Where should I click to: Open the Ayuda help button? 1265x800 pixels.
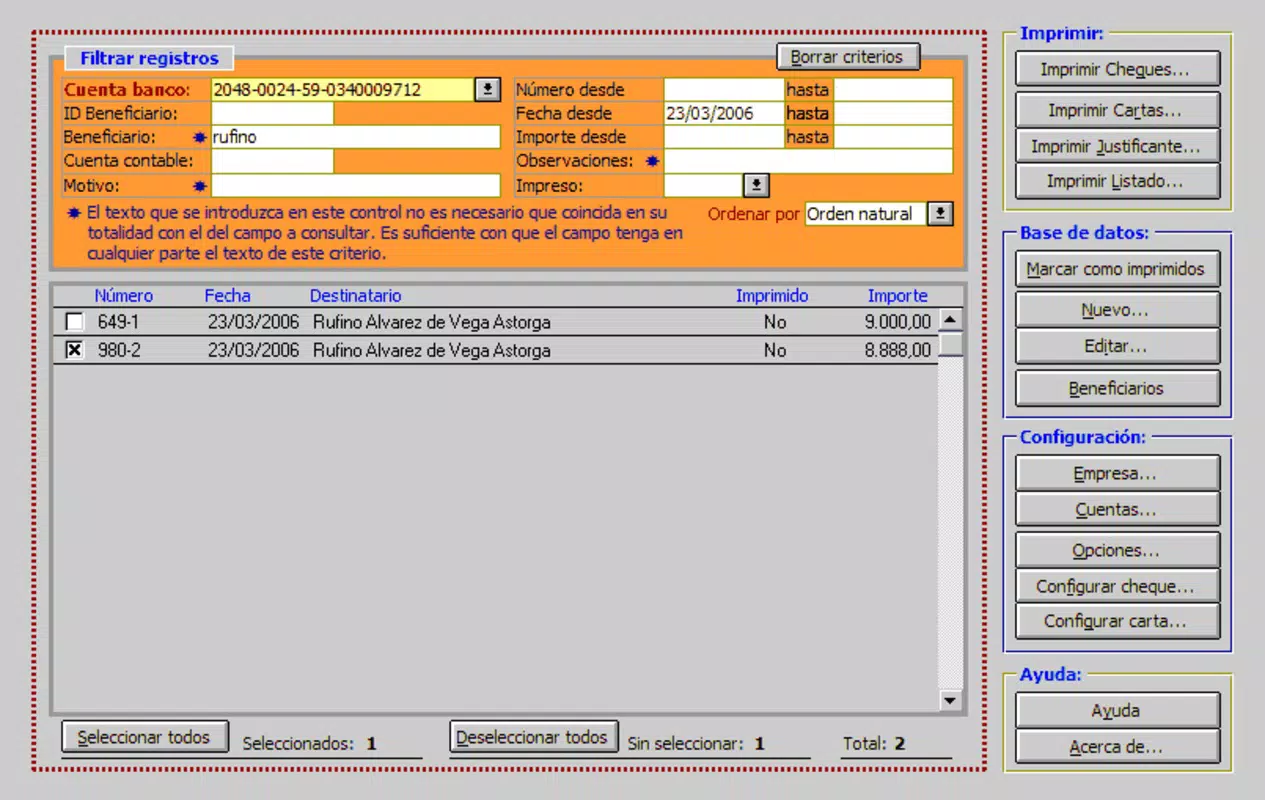tap(1117, 710)
